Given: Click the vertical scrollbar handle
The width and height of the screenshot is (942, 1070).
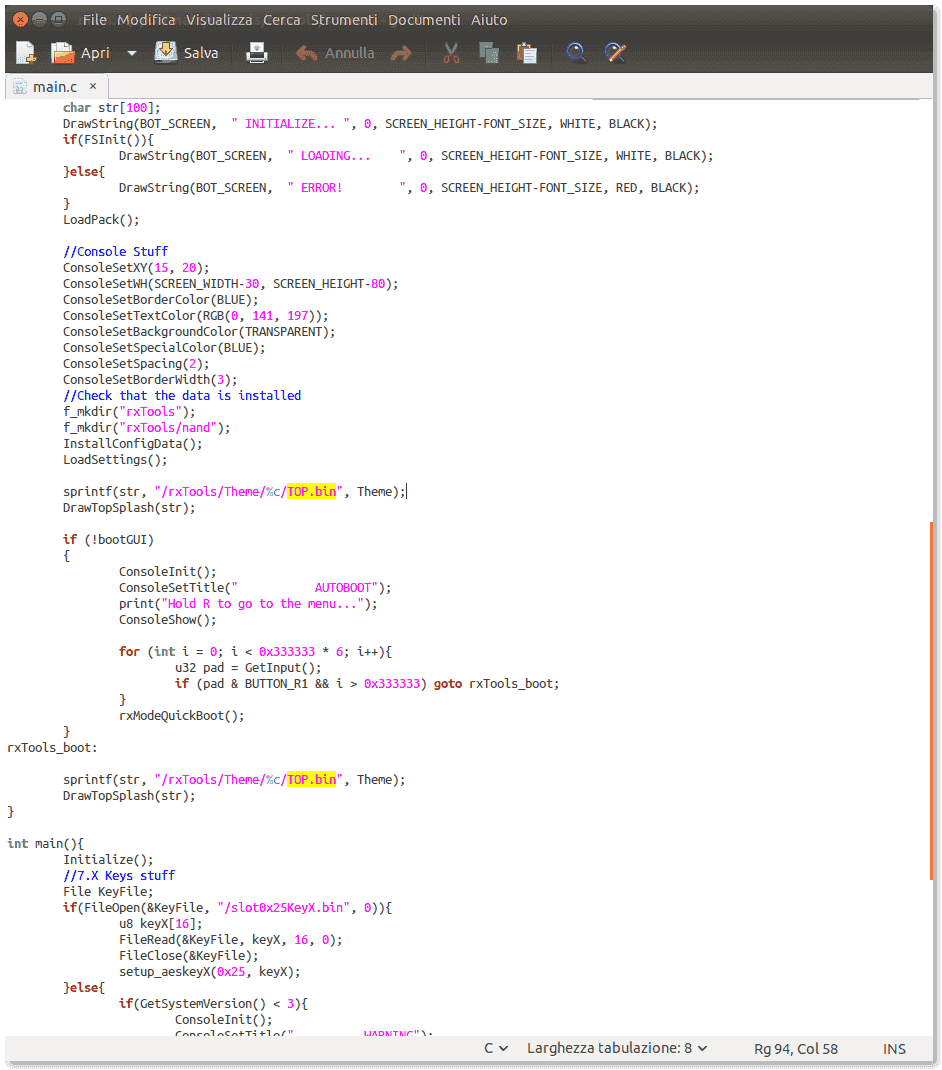Looking at the screenshot, I should (931, 700).
